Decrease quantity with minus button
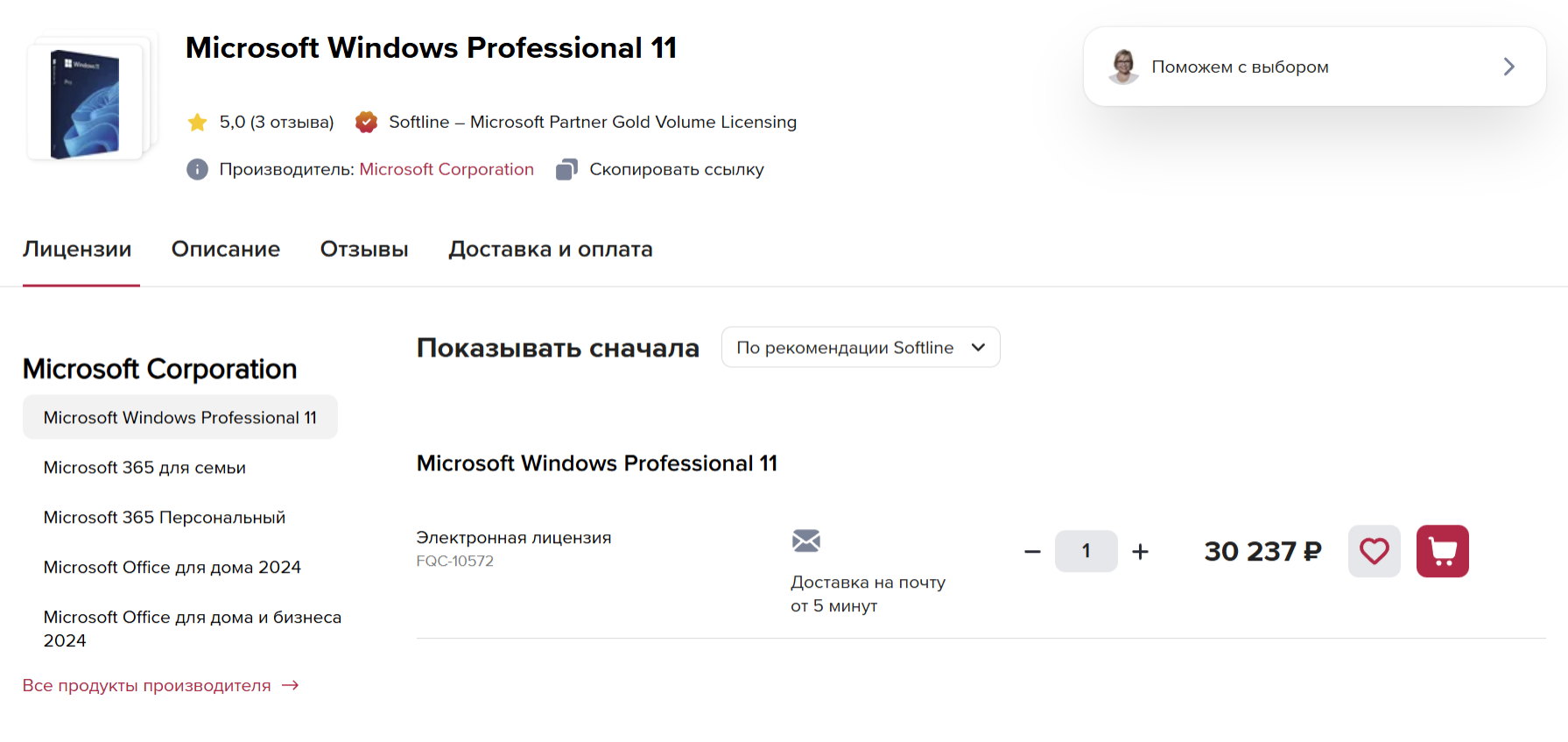Viewport: 1568px width, 742px height. [x=1032, y=552]
